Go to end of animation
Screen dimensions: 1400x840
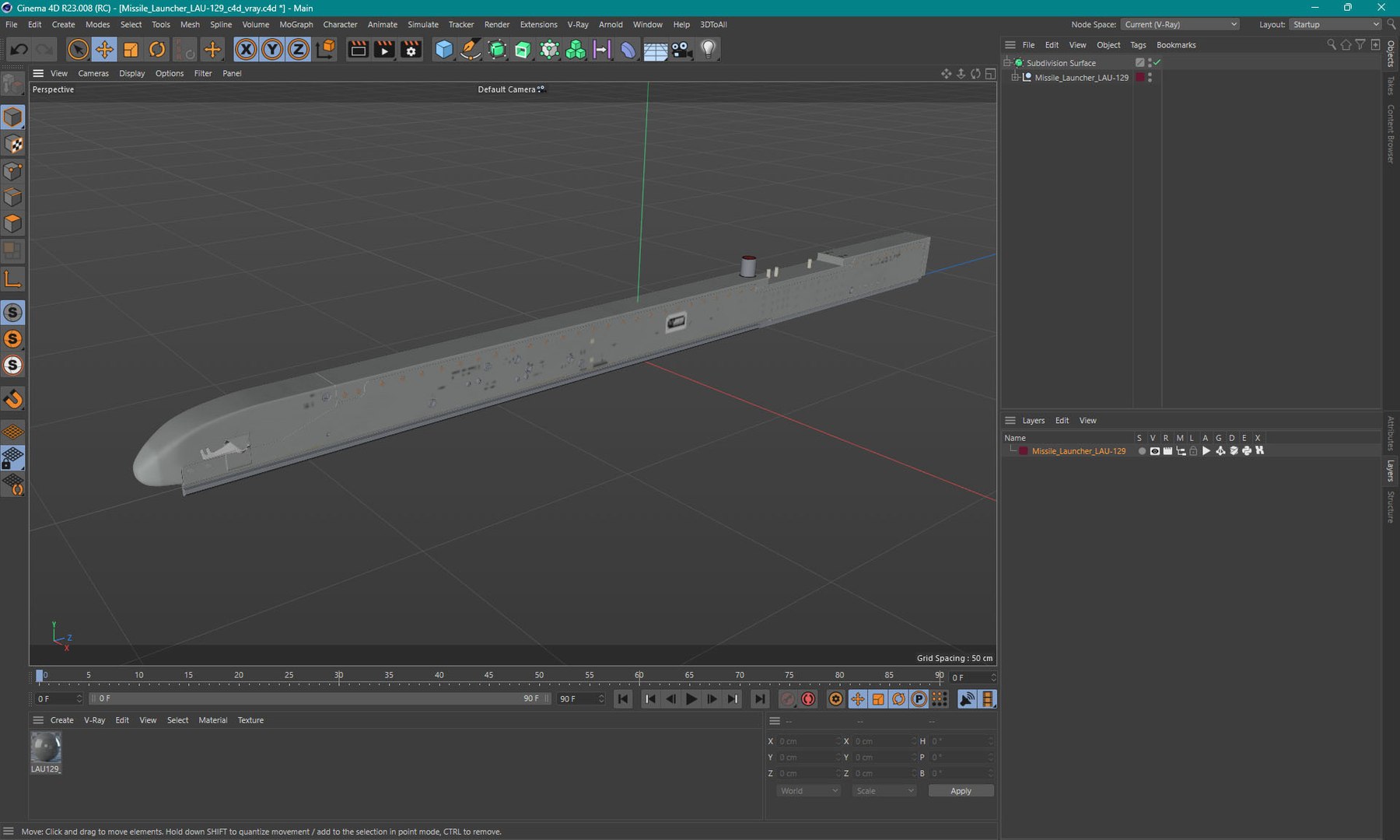coord(759,699)
